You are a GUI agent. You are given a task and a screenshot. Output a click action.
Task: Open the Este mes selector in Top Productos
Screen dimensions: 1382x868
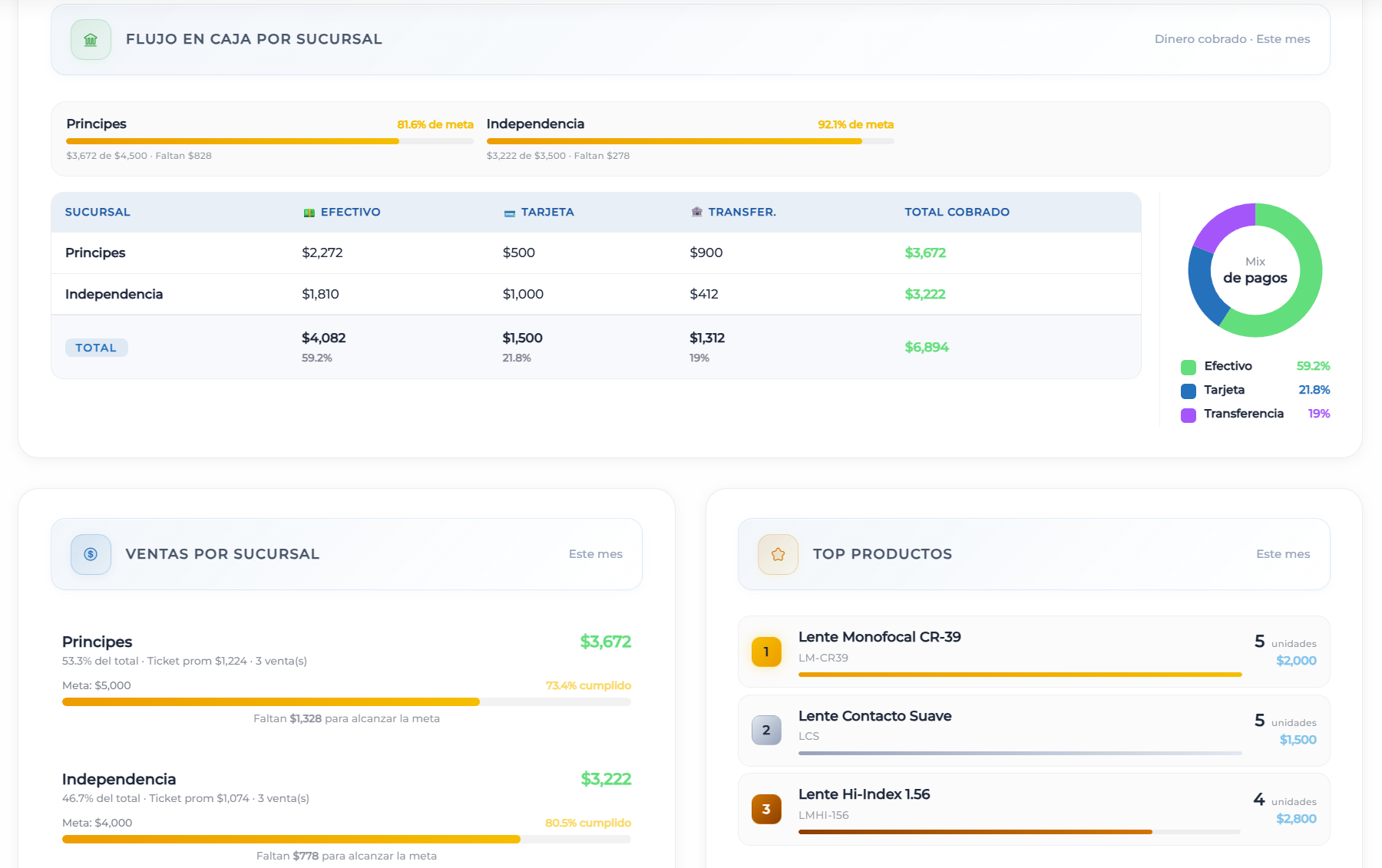click(1282, 553)
